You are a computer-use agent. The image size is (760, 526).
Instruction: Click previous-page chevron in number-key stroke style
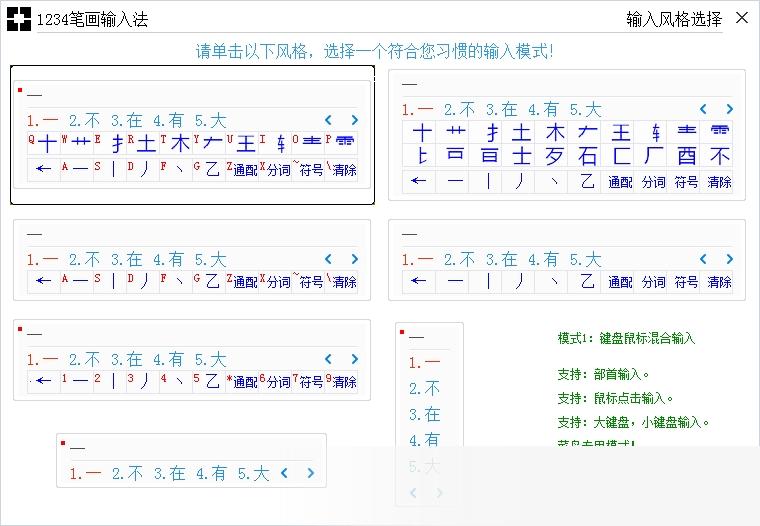coord(328,359)
